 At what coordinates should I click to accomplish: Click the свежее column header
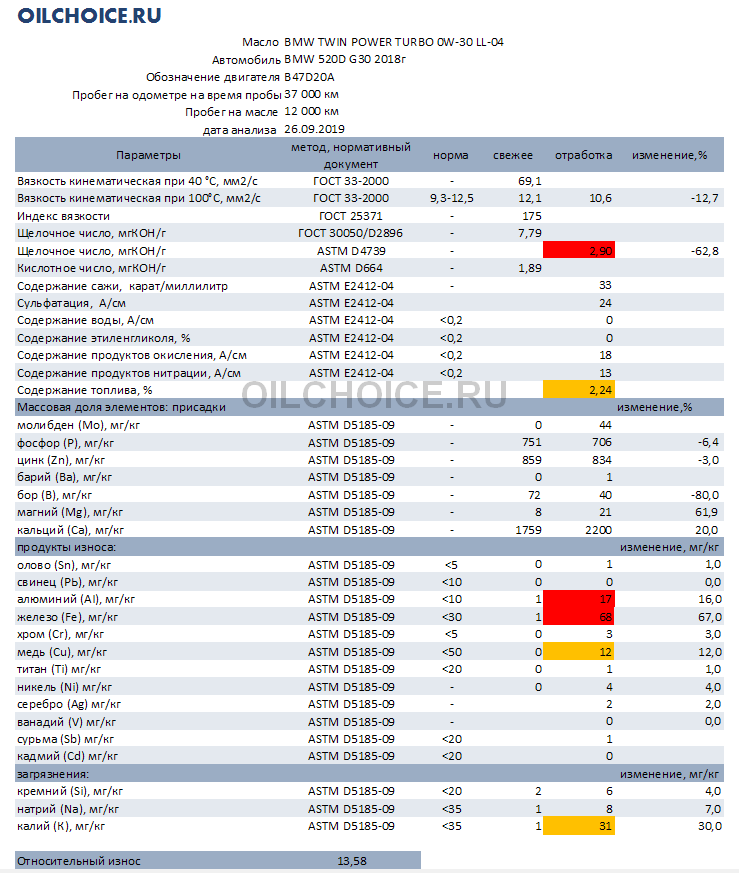pos(512,155)
